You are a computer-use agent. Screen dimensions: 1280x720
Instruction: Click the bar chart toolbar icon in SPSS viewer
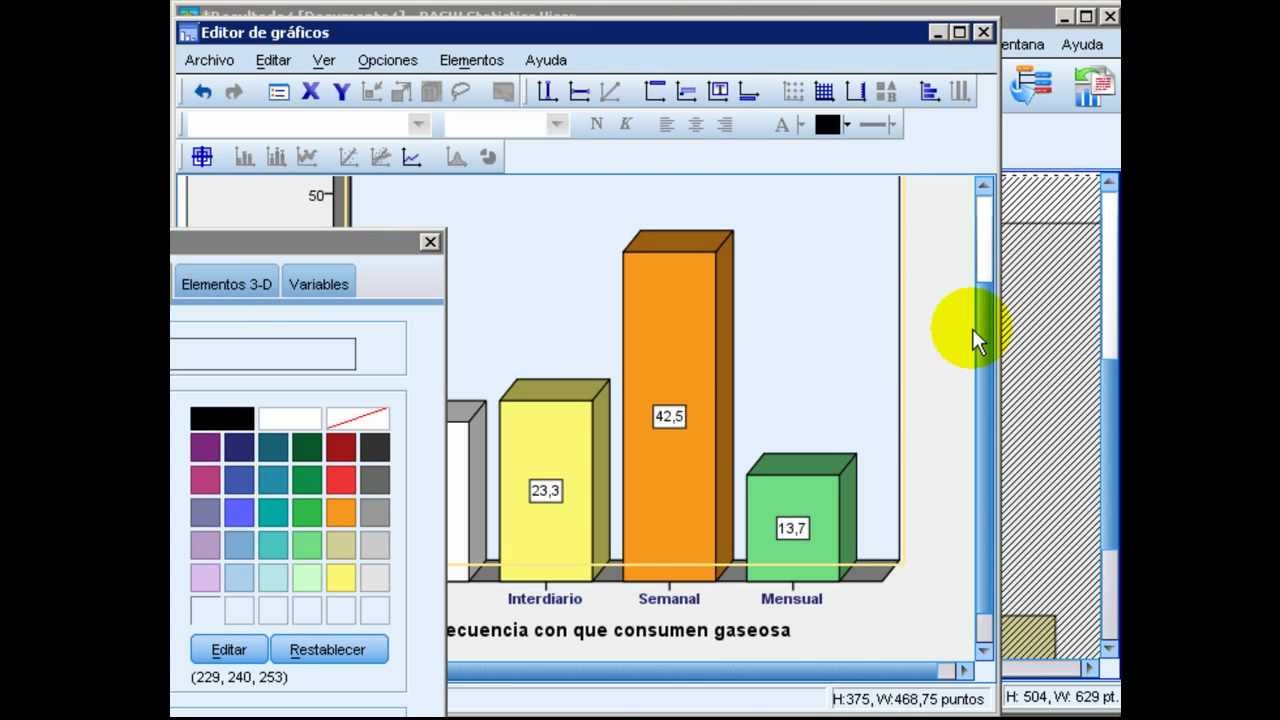(x=1094, y=86)
